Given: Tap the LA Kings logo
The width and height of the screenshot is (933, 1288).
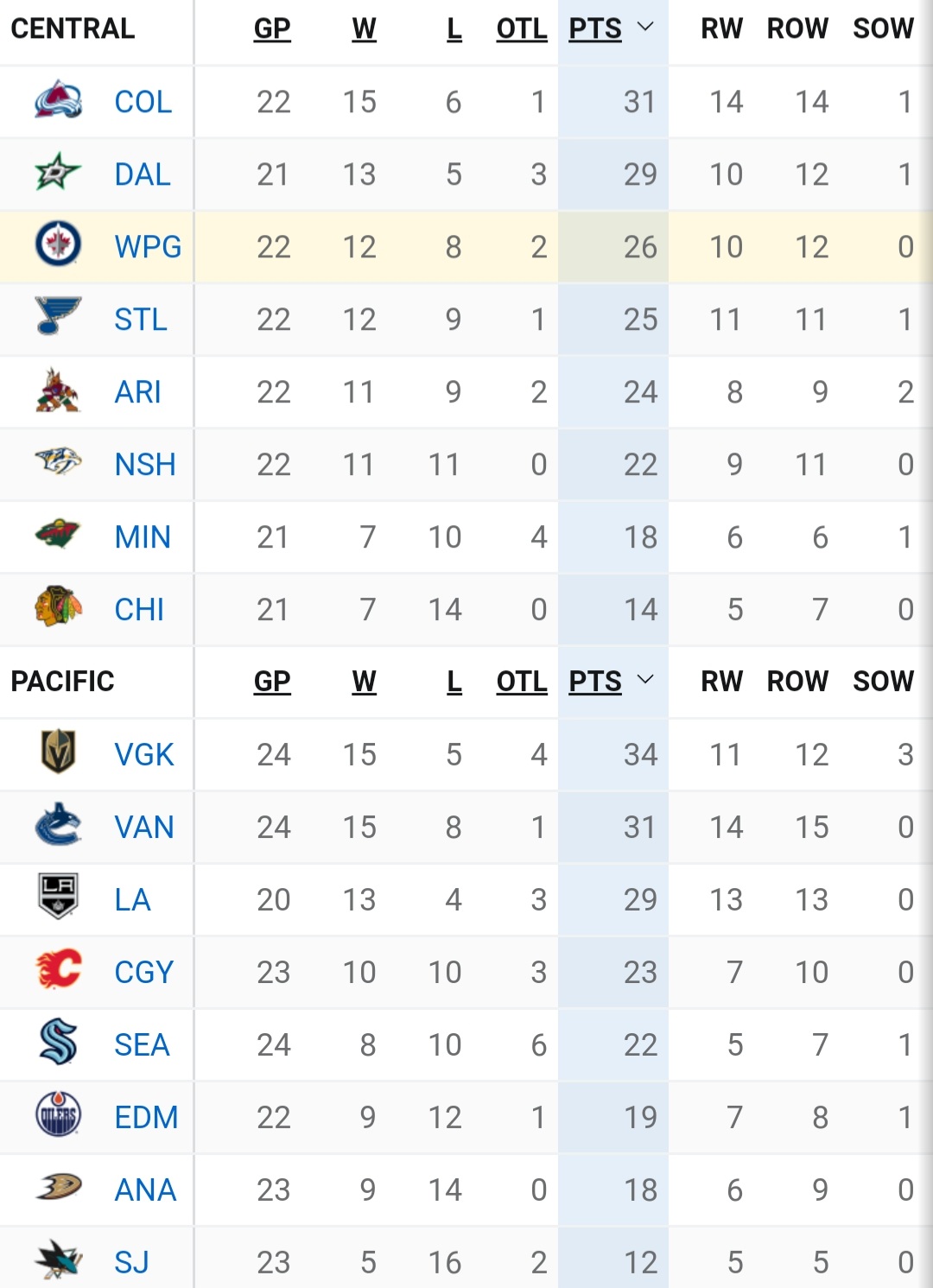Looking at the screenshot, I should [58, 897].
